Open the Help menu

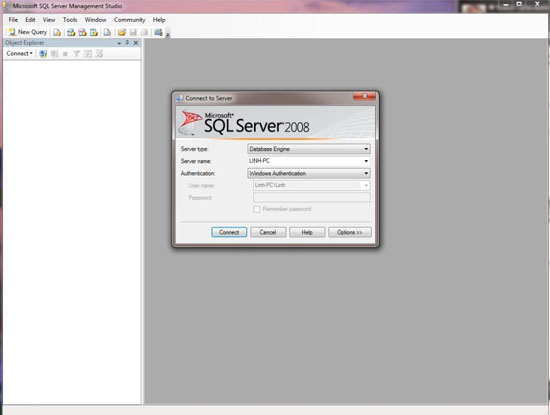[x=159, y=20]
